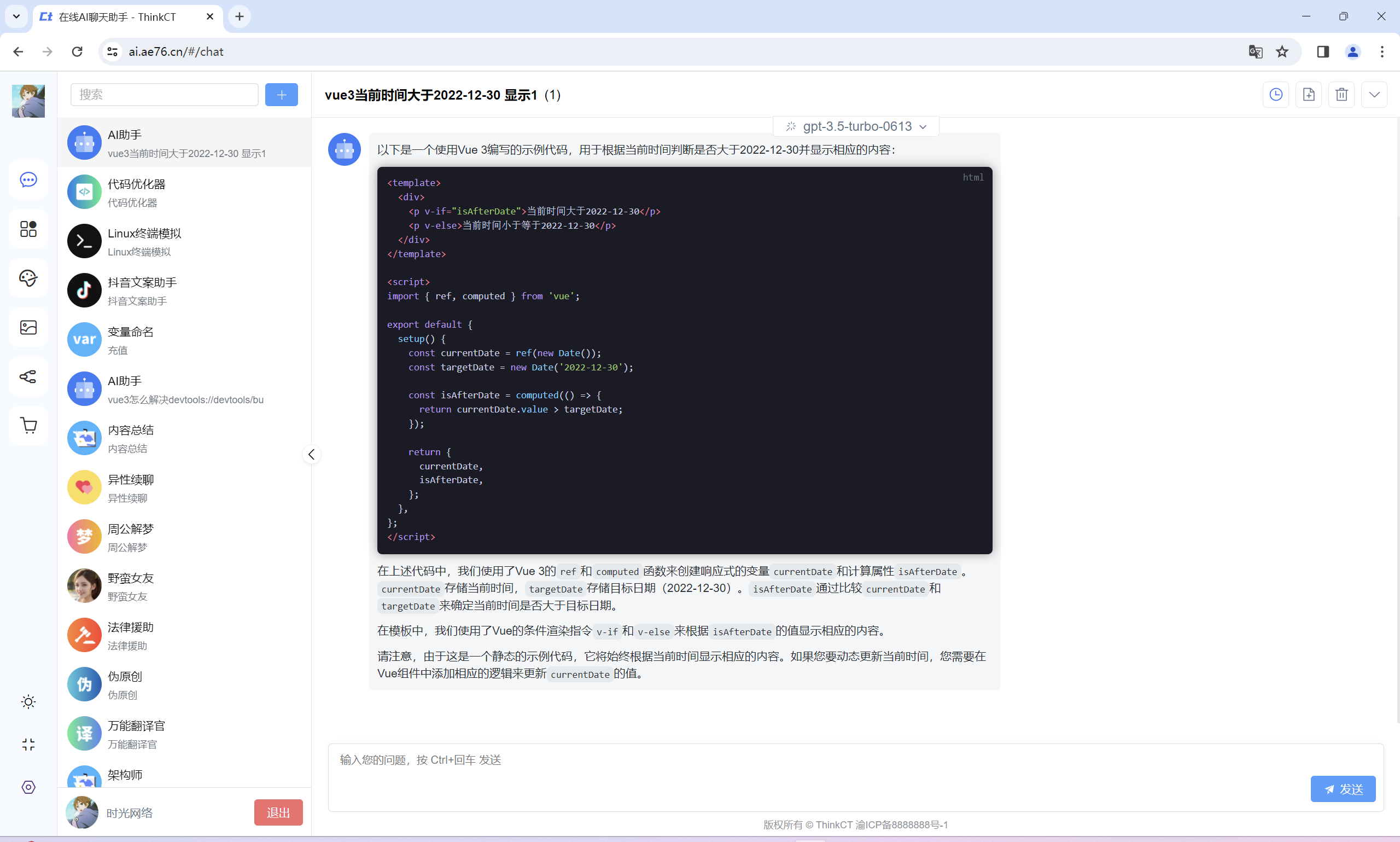The height and width of the screenshot is (842, 1400).
Task: Open the palette drawing sidebar icon
Action: [x=28, y=278]
